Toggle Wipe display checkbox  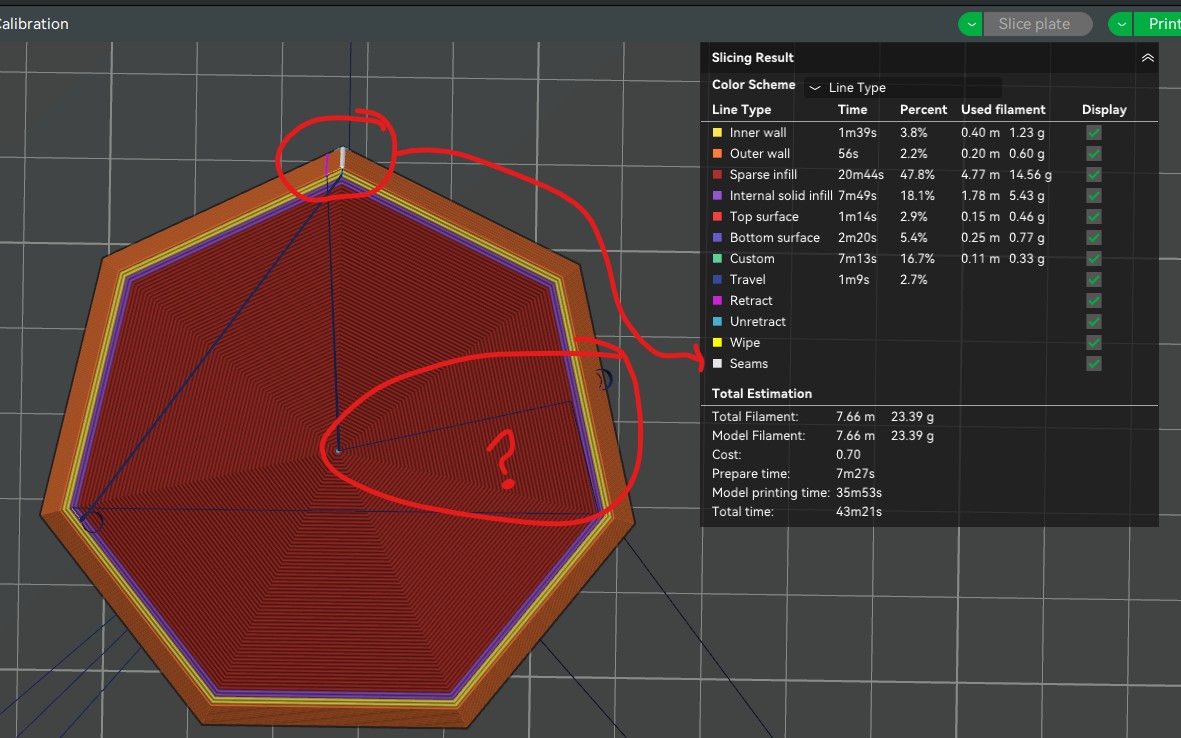point(1094,343)
